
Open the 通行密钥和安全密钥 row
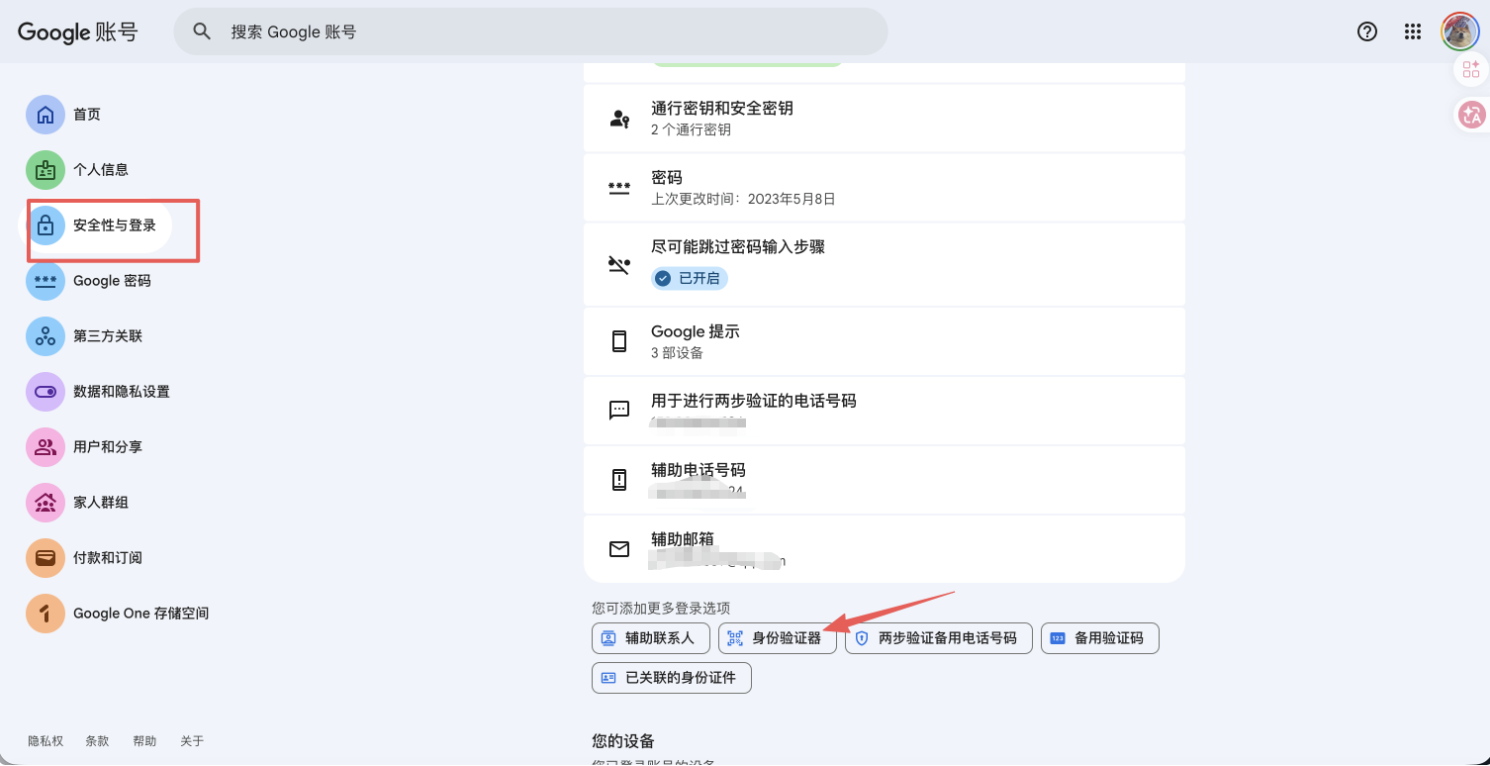(x=884, y=118)
